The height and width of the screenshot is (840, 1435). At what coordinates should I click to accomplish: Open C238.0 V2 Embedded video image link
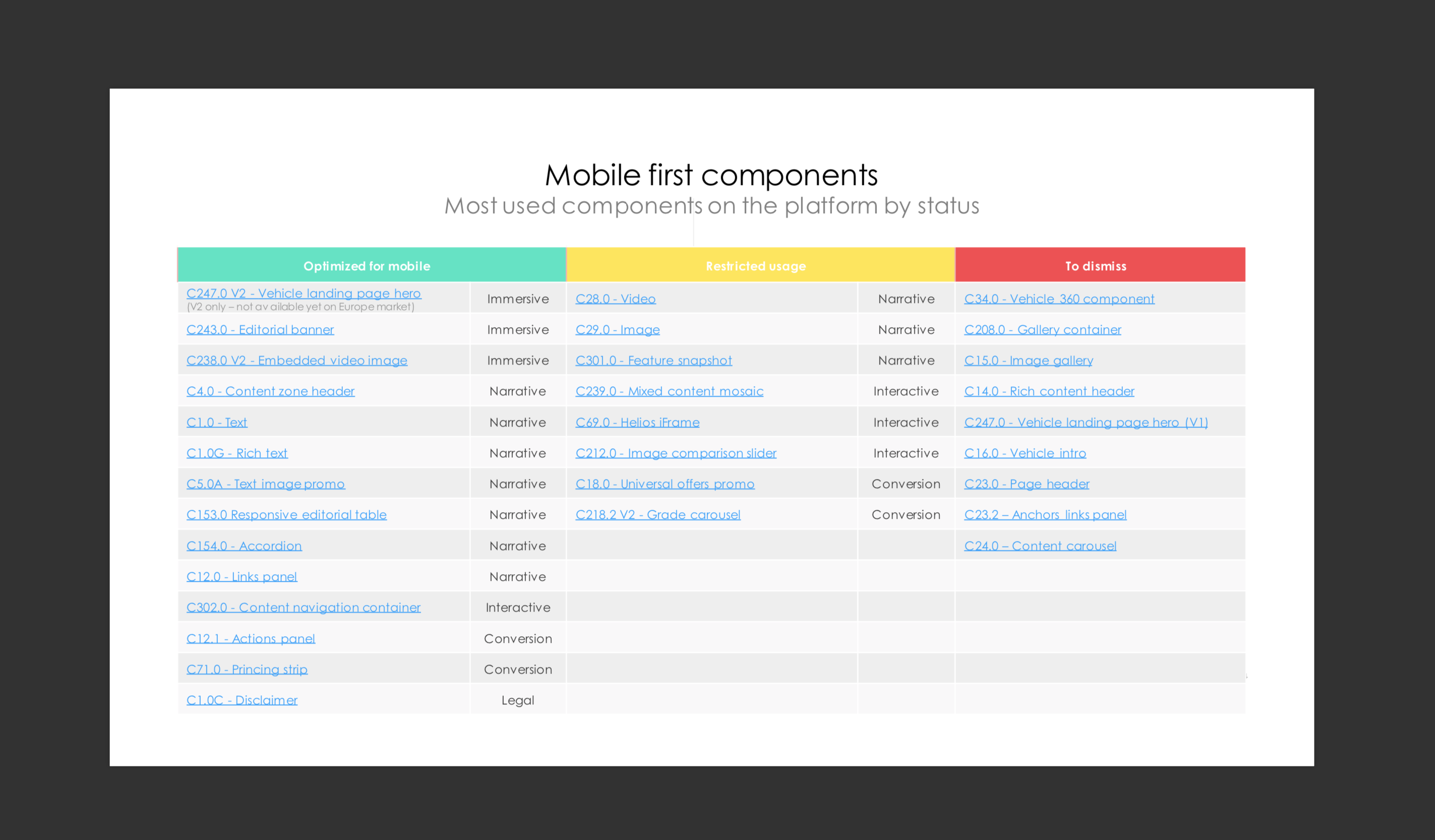tap(296, 361)
